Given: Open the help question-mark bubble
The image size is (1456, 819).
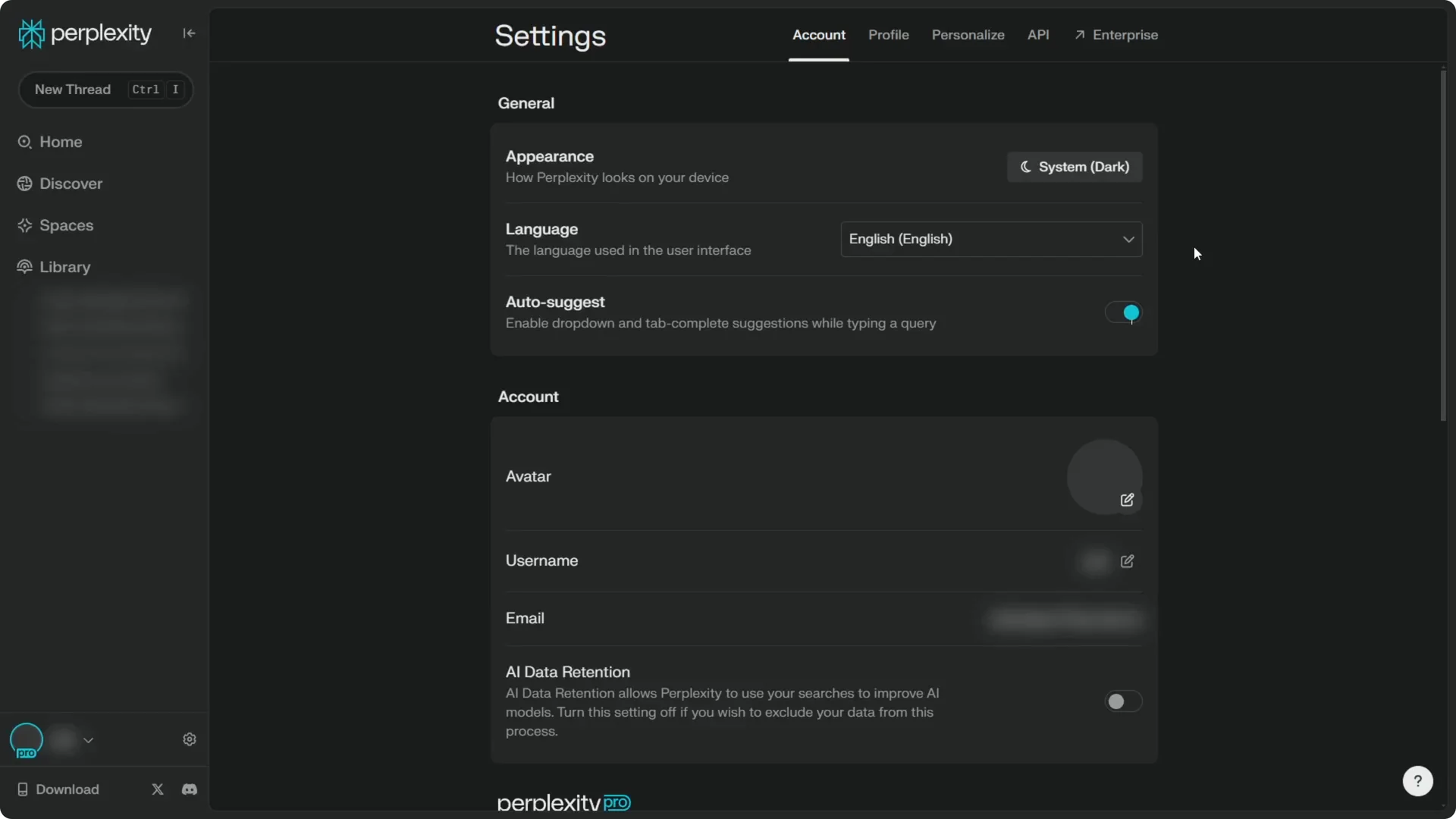Looking at the screenshot, I should [x=1417, y=781].
